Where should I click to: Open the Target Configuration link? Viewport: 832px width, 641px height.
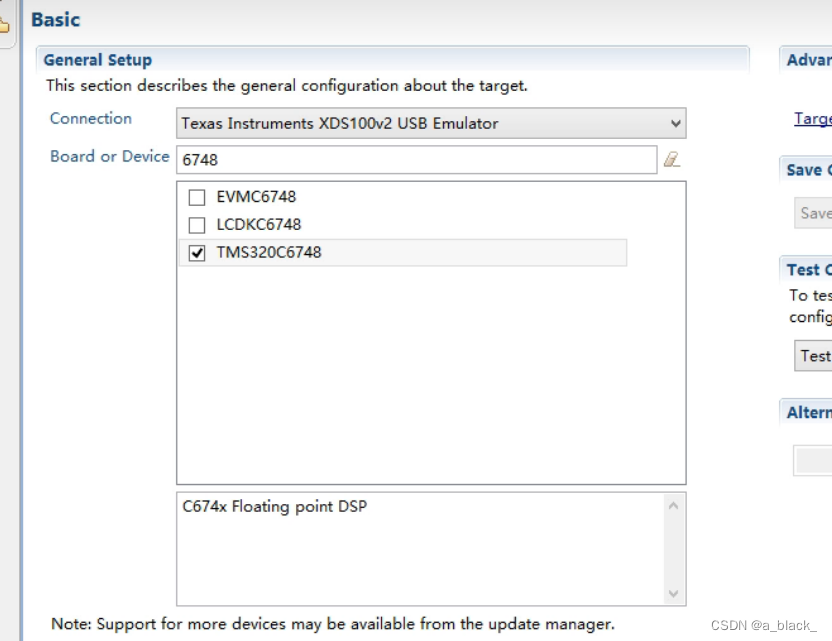point(812,118)
